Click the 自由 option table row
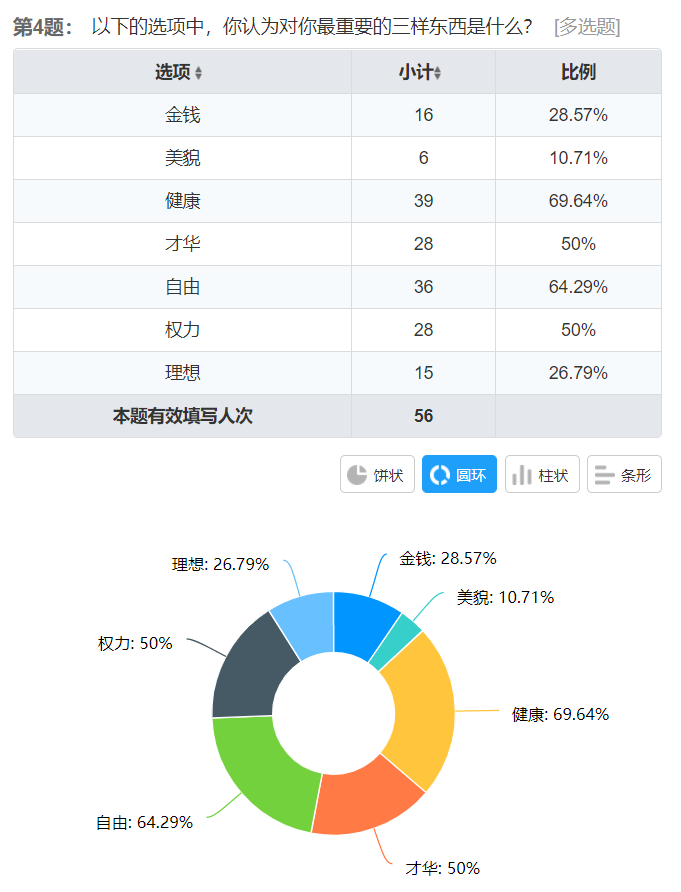The height and width of the screenshot is (892, 681). coord(337,287)
